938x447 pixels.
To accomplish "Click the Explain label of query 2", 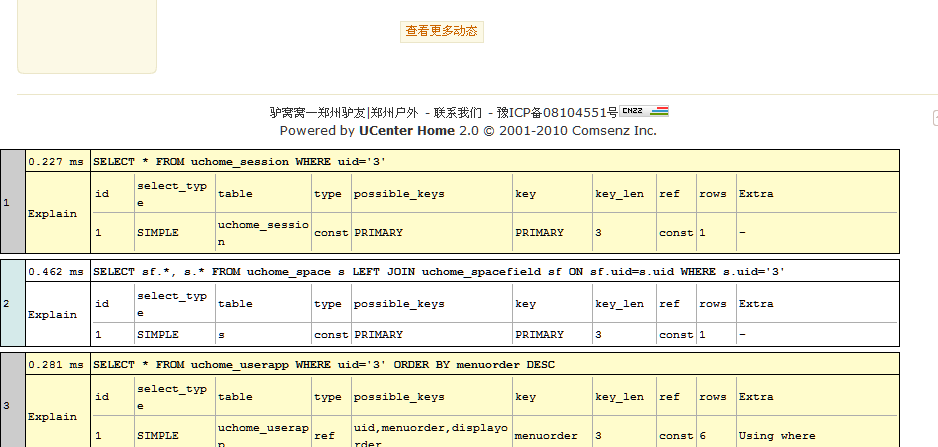I will 52,315.
